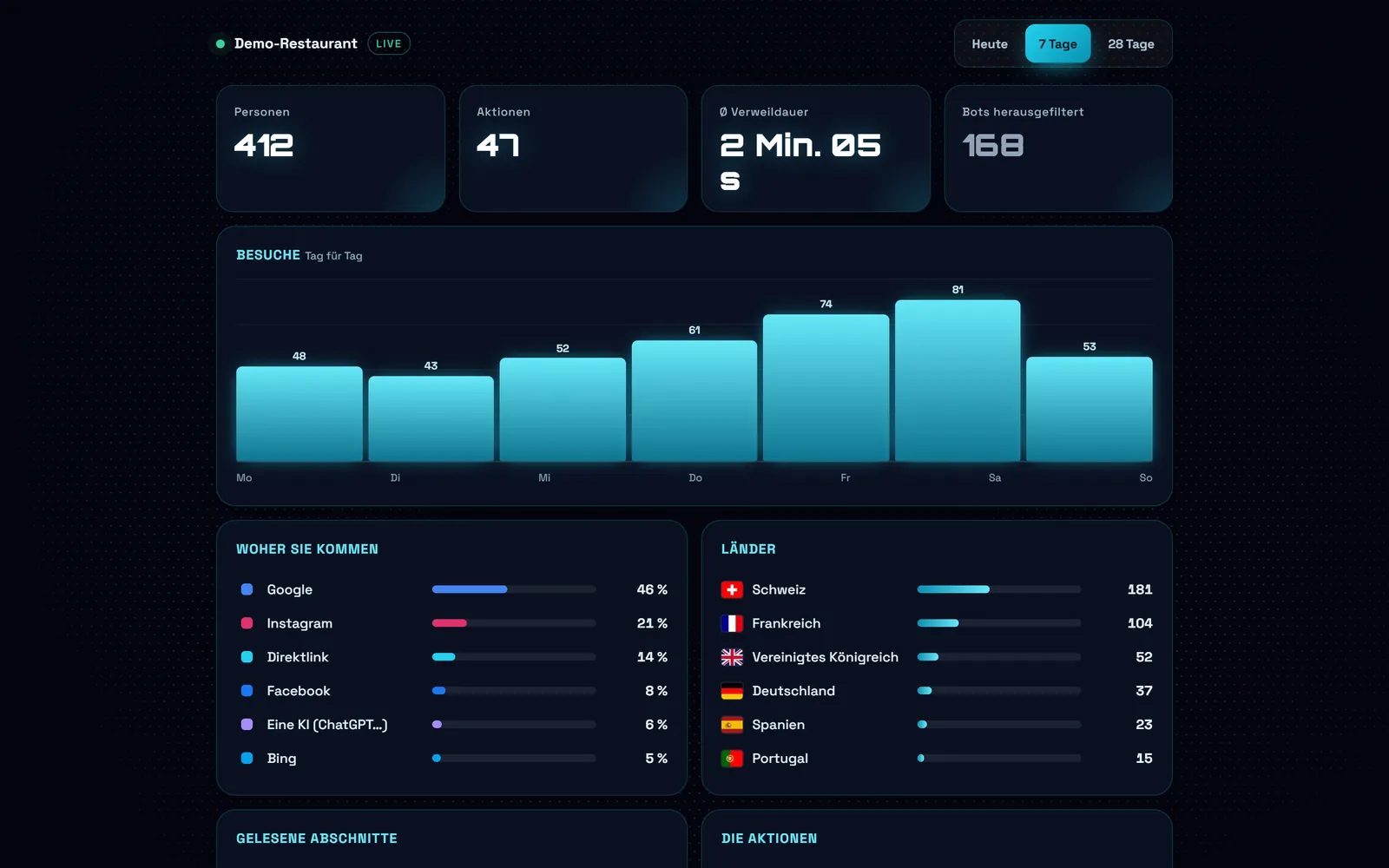Click the Tuesday bar showing 43
Screen dimensions: 1389x868
coord(431,418)
